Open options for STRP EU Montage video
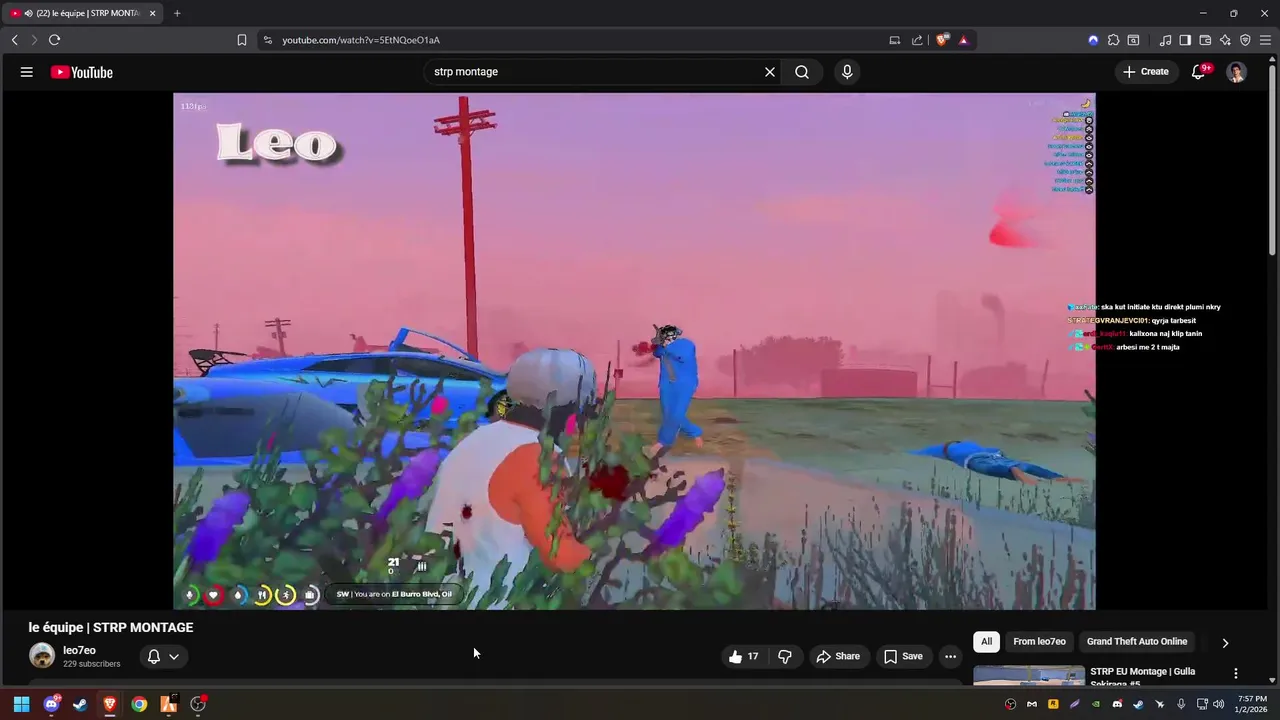 1236,674
